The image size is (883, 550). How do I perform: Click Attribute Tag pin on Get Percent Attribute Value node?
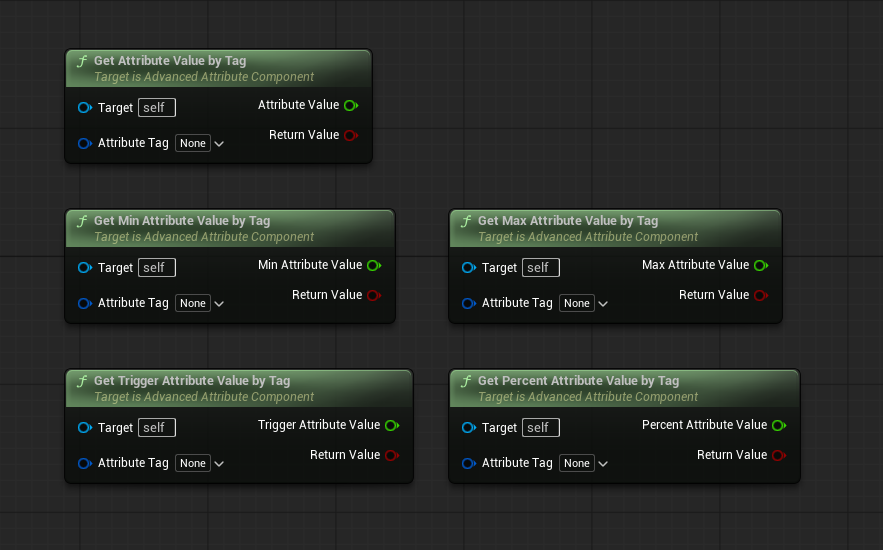[469, 463]
